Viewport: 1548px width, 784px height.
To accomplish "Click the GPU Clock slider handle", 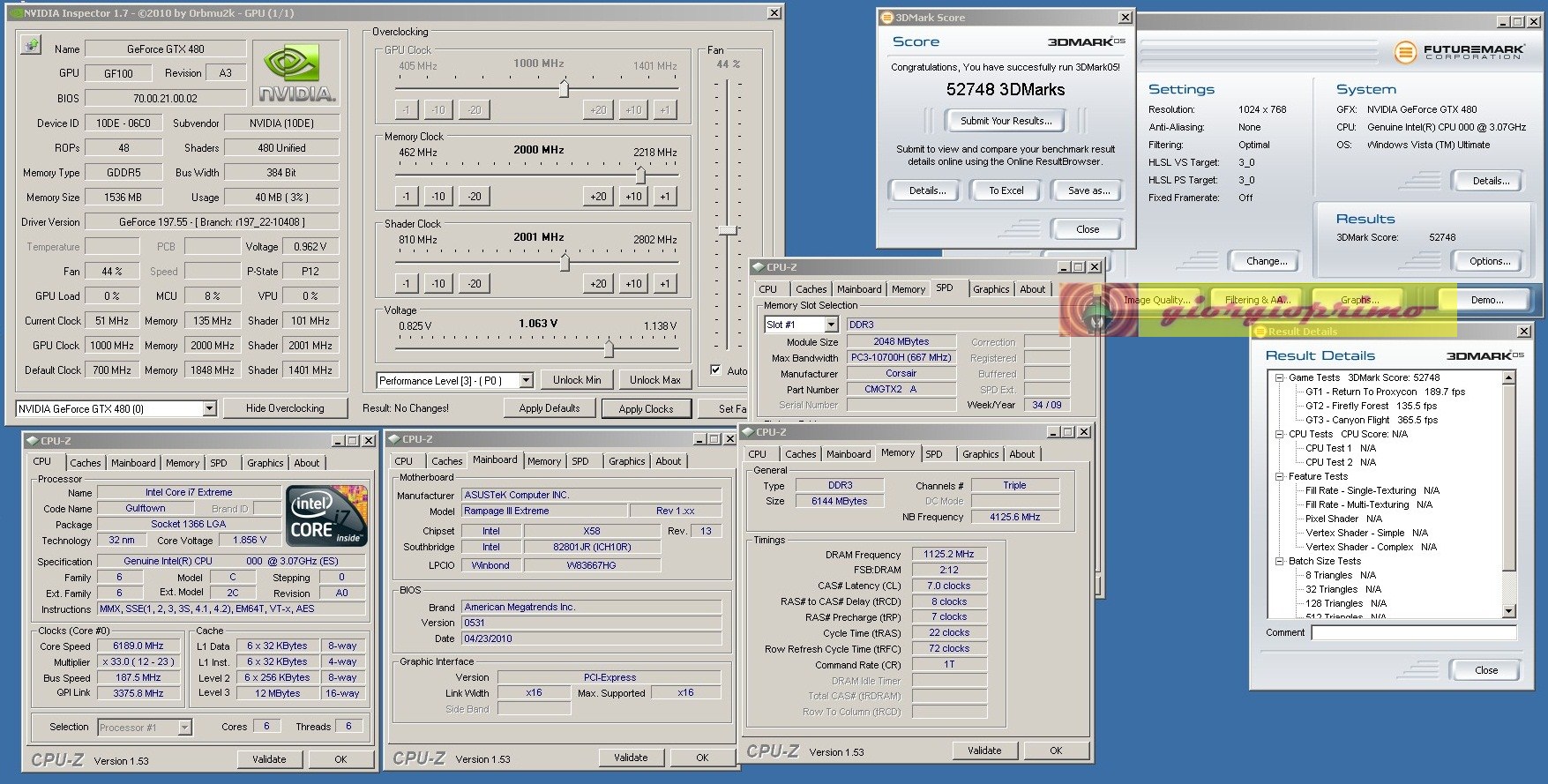I will [x=564, y=89].
